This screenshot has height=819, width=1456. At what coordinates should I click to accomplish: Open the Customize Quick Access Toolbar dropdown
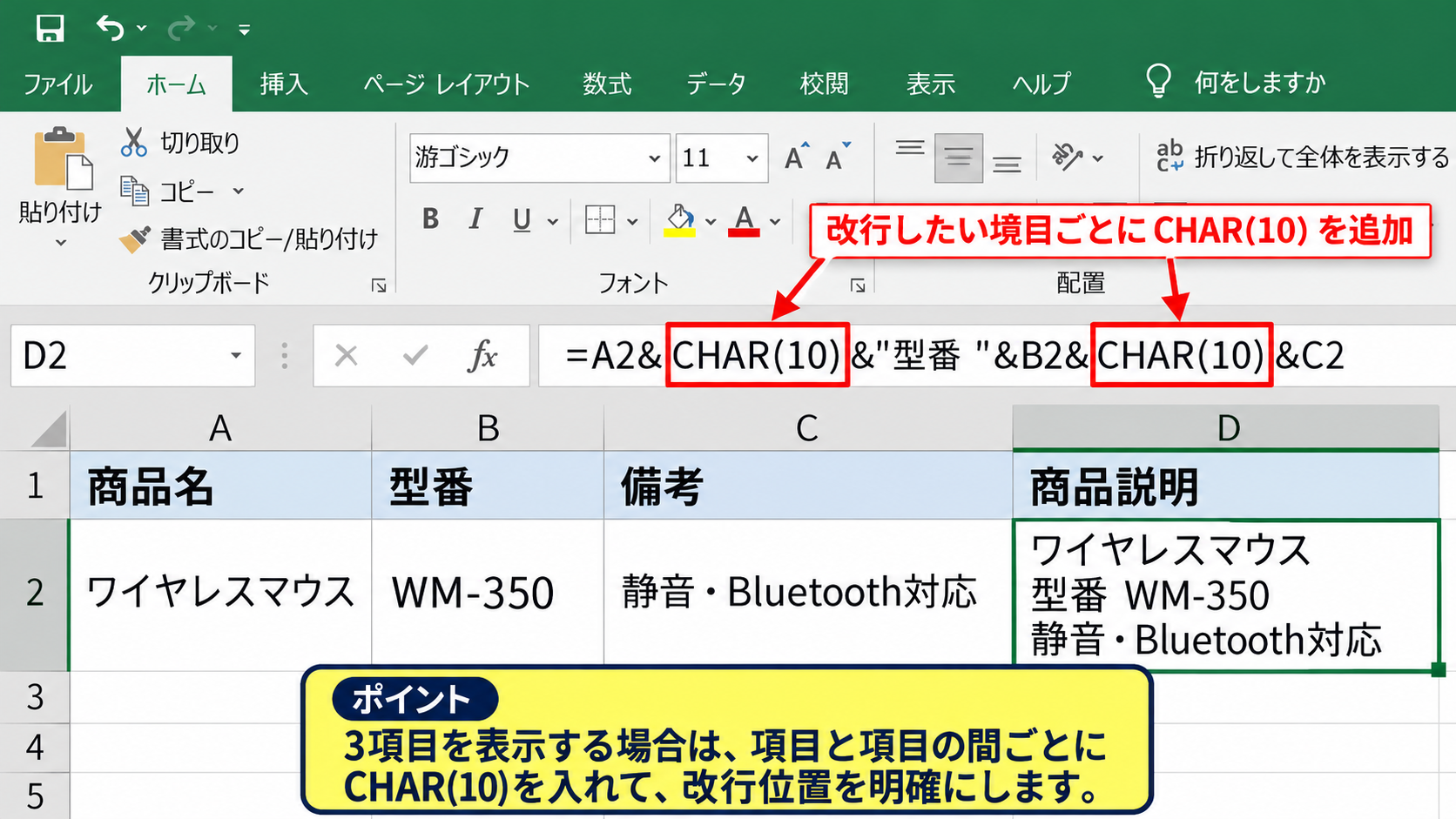click(245, 30)
